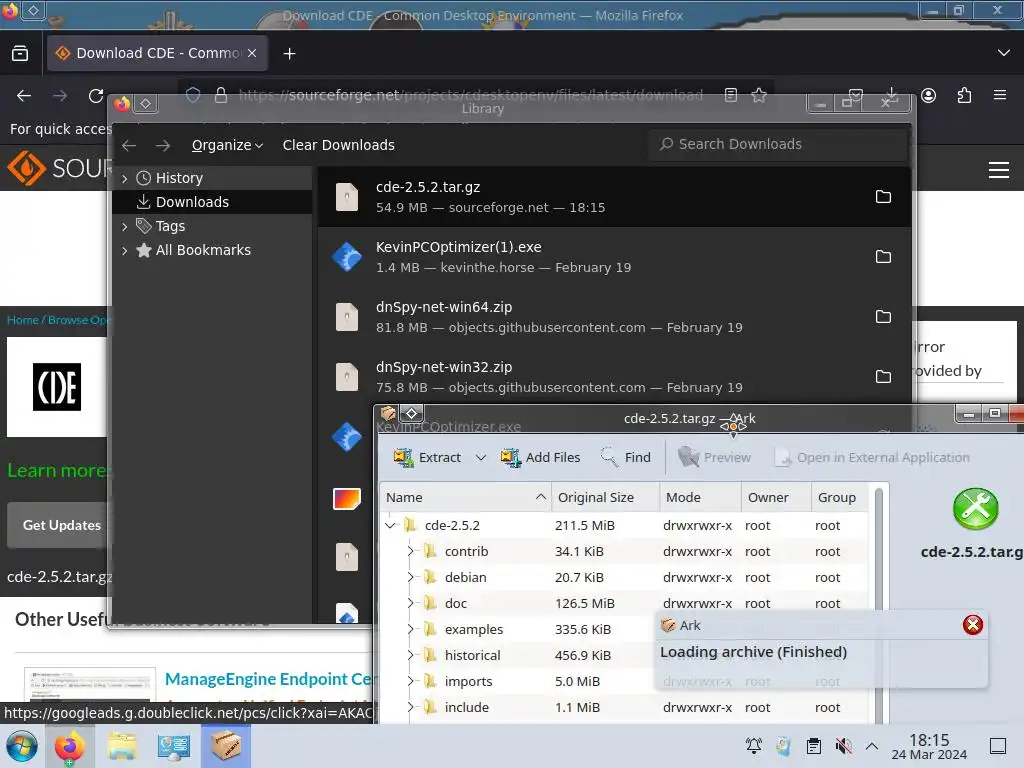The height and width of the screenshot is (768, 1024).
Task: Click Owner column header in Ark
Action: [776, 498]
